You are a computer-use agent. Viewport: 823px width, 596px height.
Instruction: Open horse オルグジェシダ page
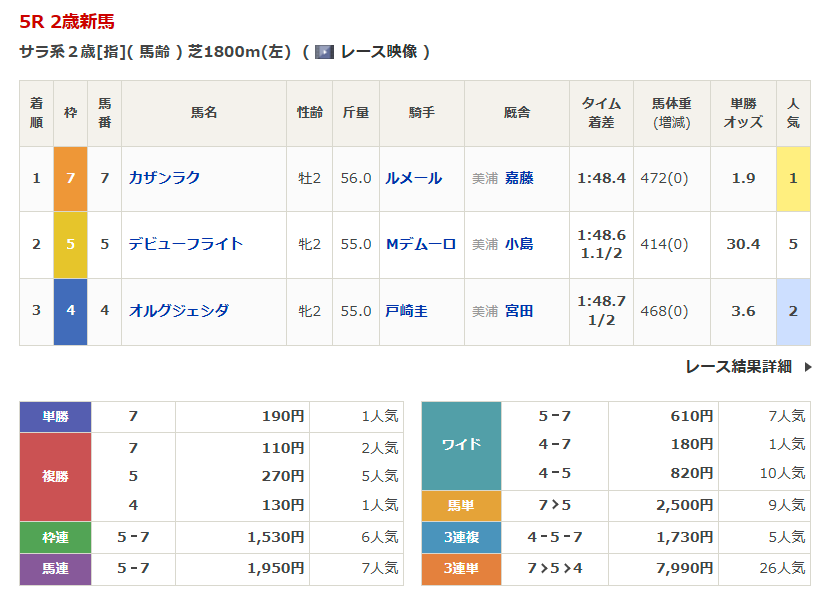[179, 311]
